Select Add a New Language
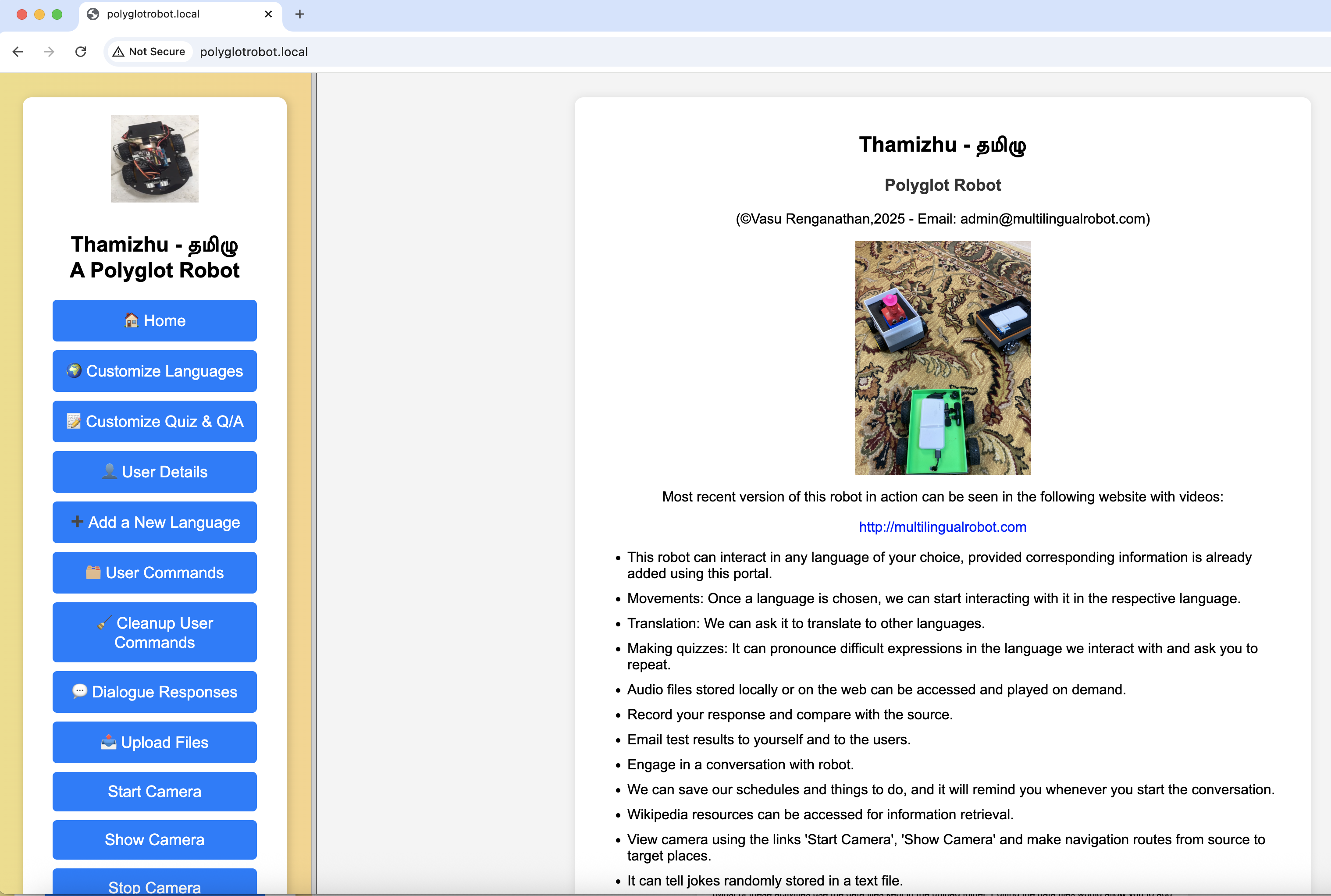 coord(154,522)
